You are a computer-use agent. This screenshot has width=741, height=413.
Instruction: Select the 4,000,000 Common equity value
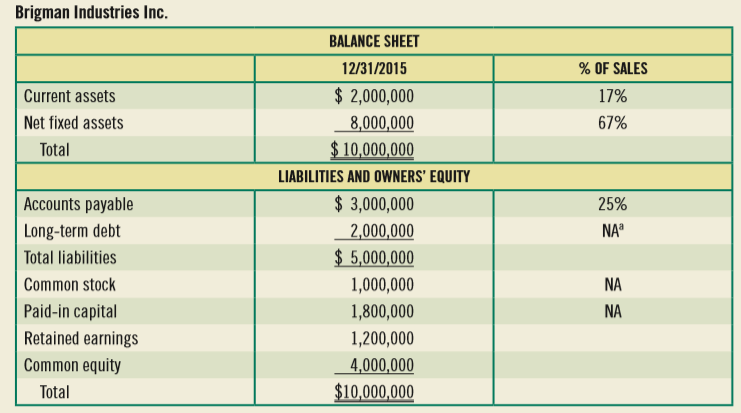point(379,365)
